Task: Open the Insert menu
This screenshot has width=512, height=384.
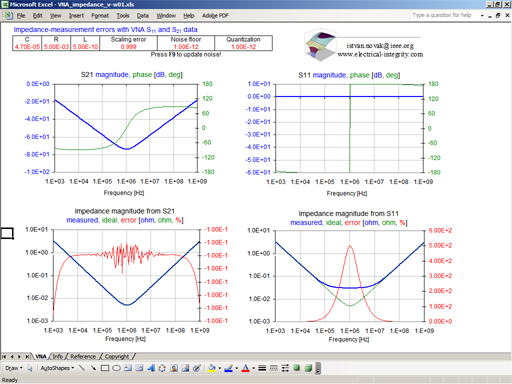Action: [76, 15]
